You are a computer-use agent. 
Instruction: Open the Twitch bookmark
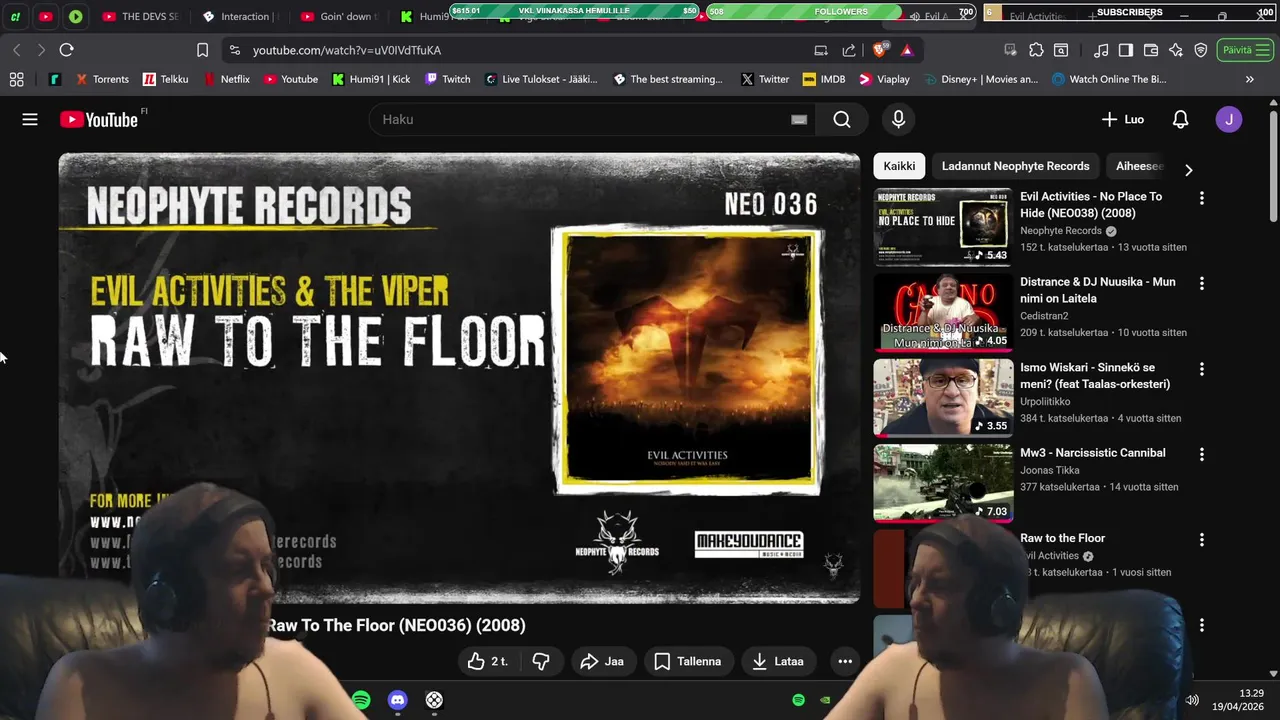pos(447,79)
